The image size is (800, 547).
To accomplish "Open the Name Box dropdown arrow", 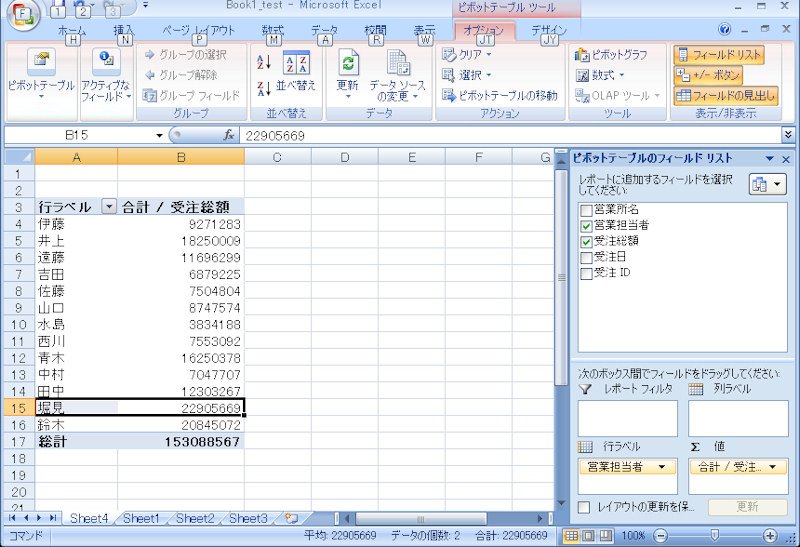I will coord(159,135).
